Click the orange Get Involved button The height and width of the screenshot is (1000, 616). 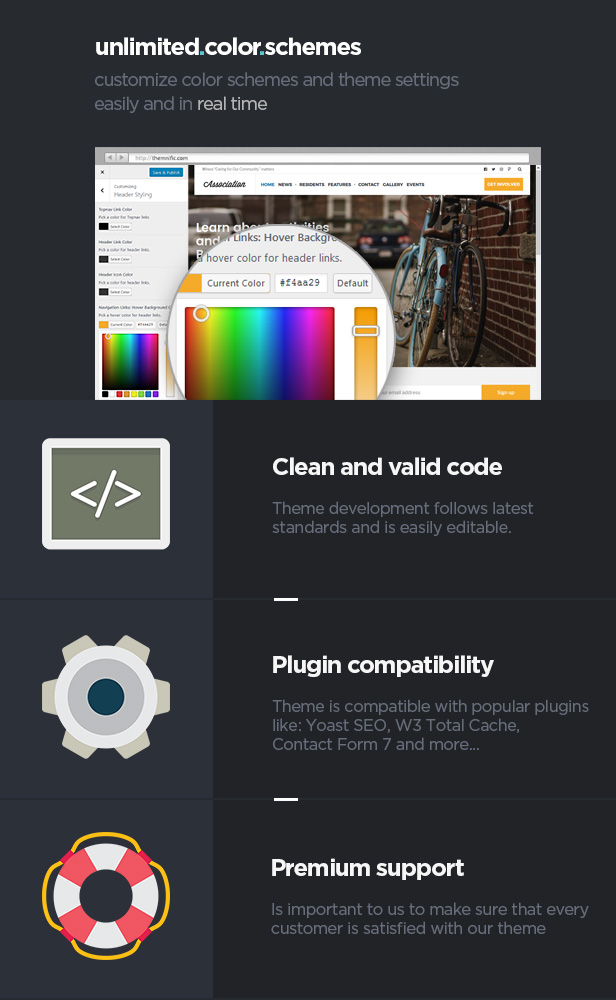(503, 184)
